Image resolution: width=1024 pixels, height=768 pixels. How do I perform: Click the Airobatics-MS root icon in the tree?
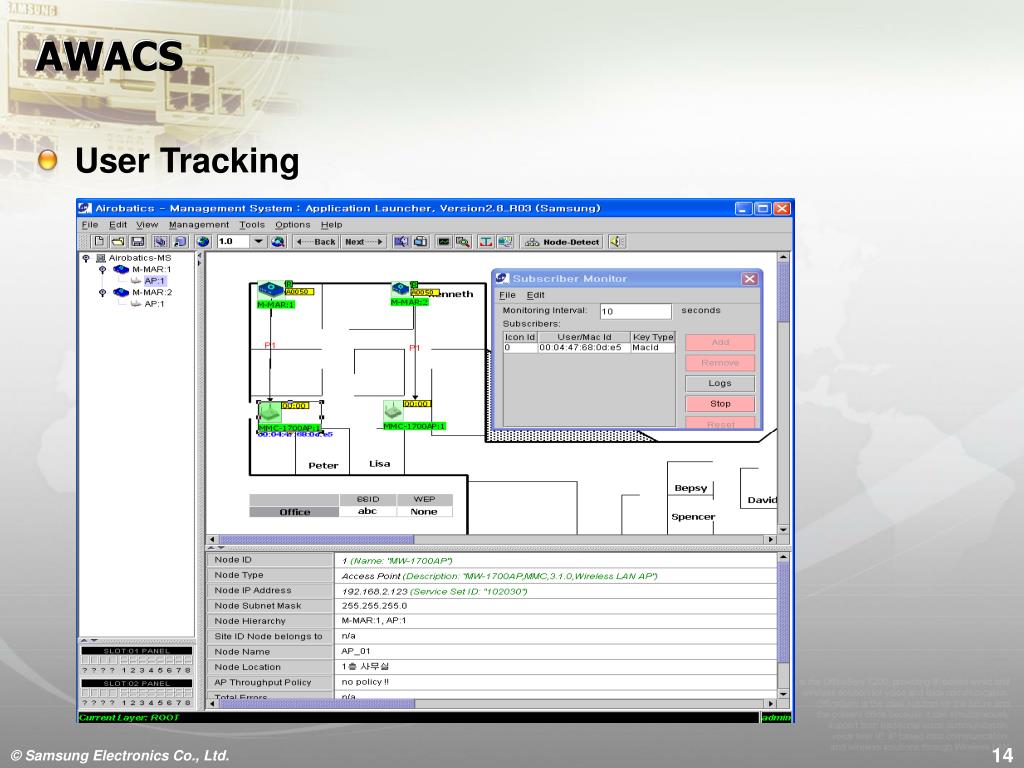point(101,258)
